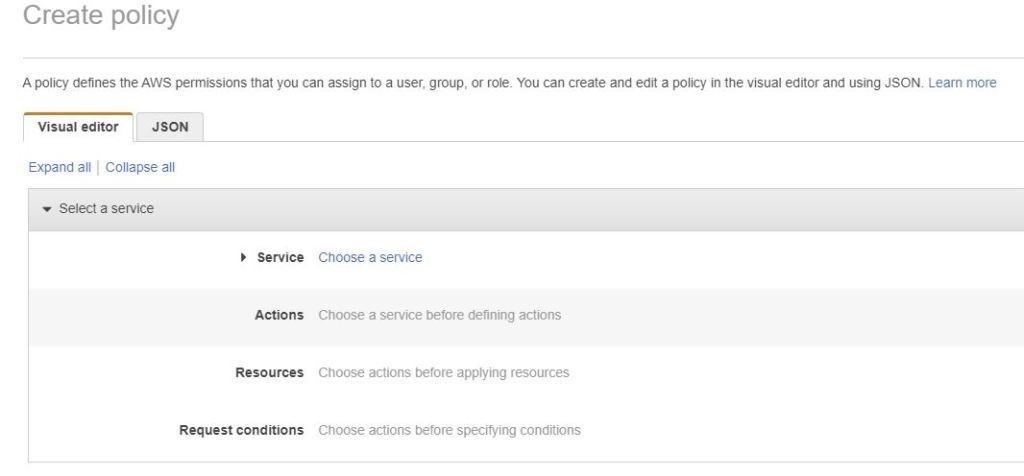This screenshot has width=1024, height=476.
Task: Click the Actions row label
Action: 279,315
